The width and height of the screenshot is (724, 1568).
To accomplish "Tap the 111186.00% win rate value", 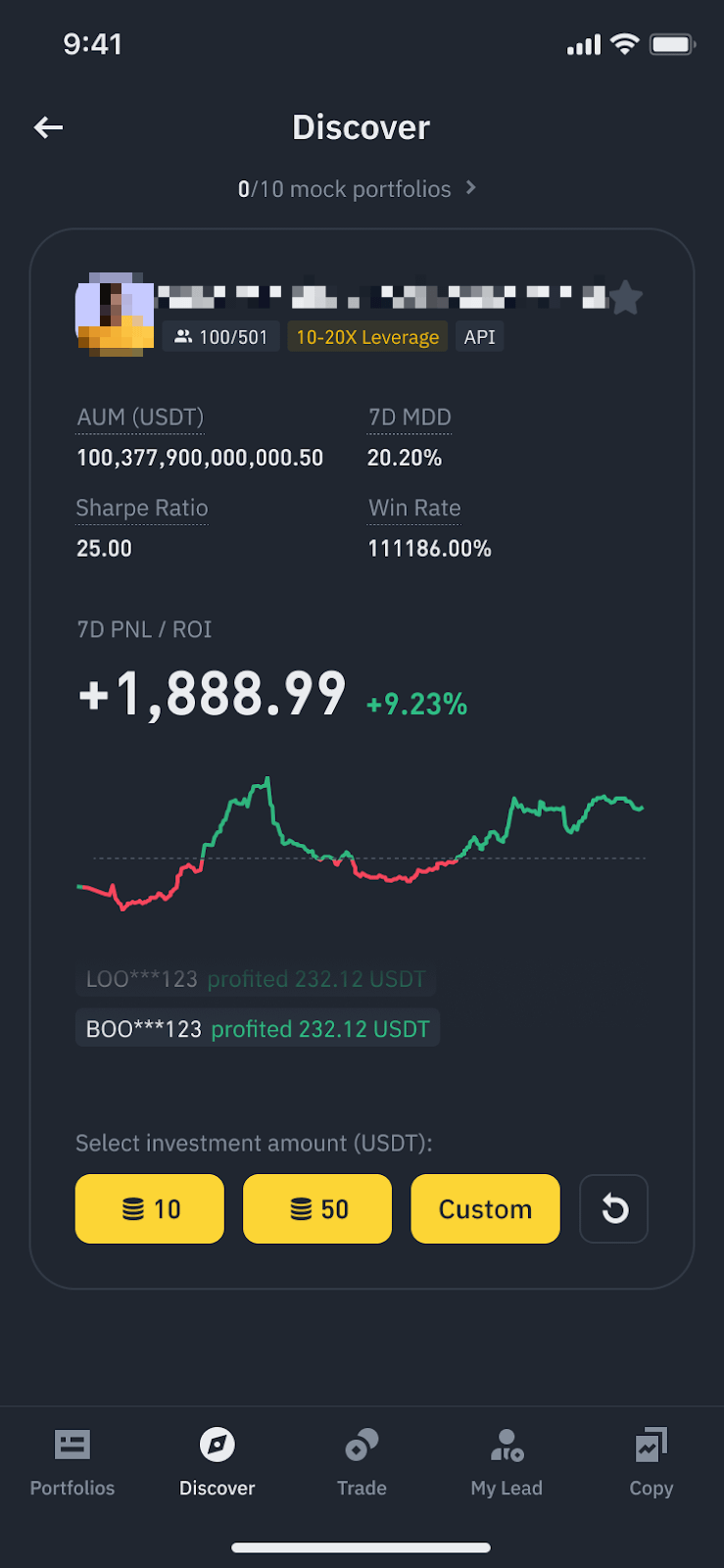I will (x=429, y=548).
